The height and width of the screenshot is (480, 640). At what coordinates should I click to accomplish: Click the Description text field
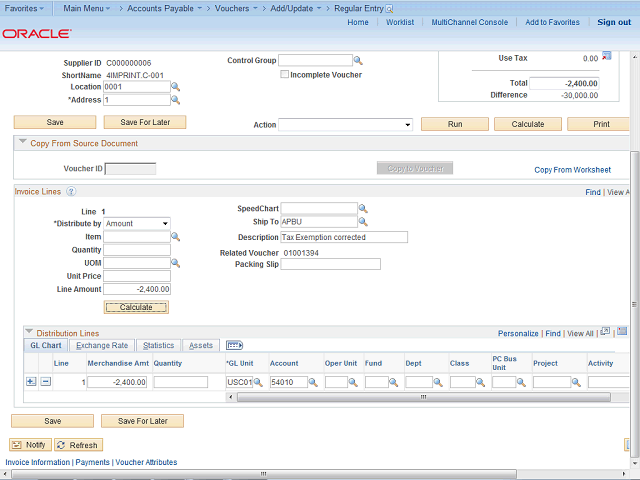344,237
